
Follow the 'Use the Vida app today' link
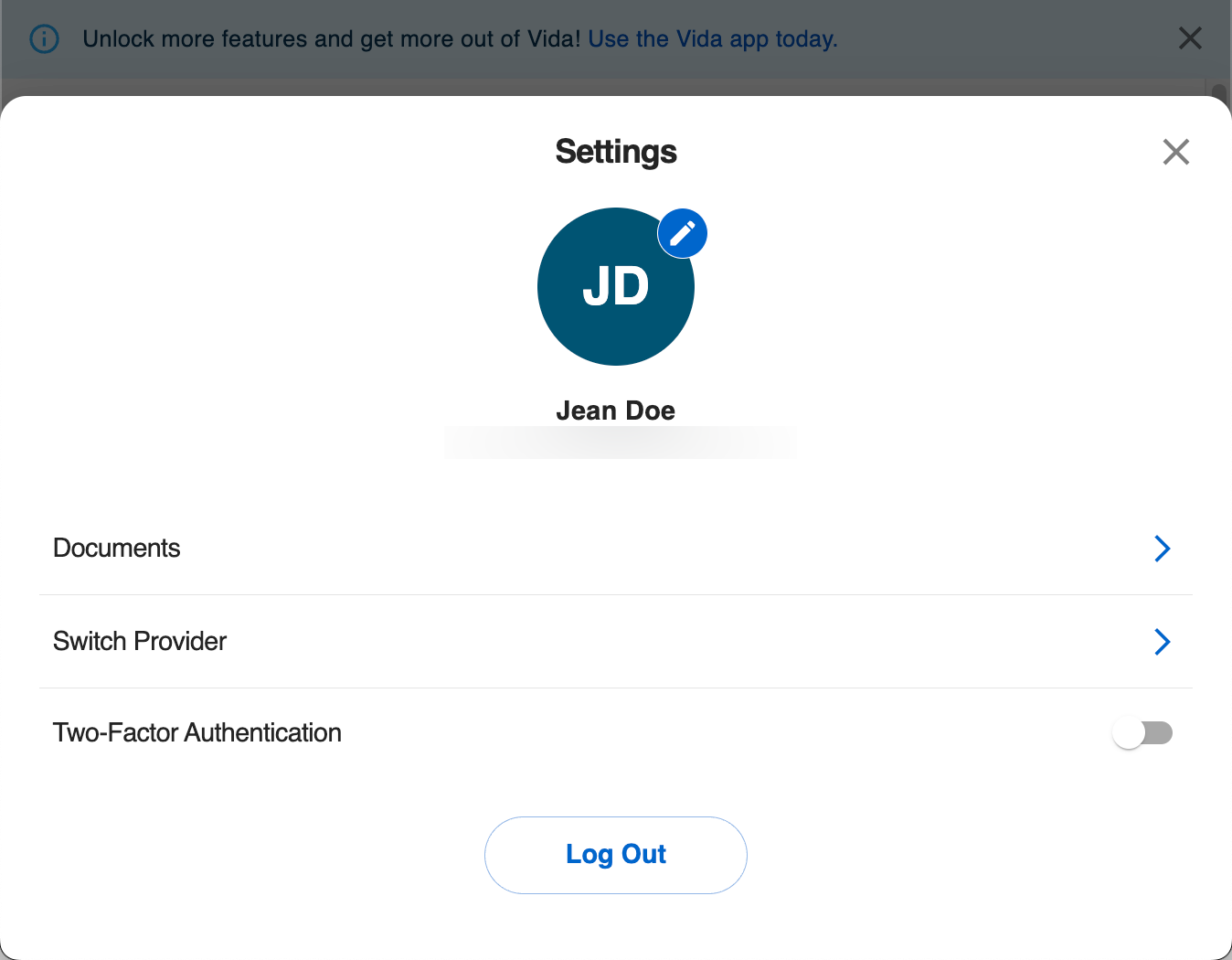(x=713, y=39)
